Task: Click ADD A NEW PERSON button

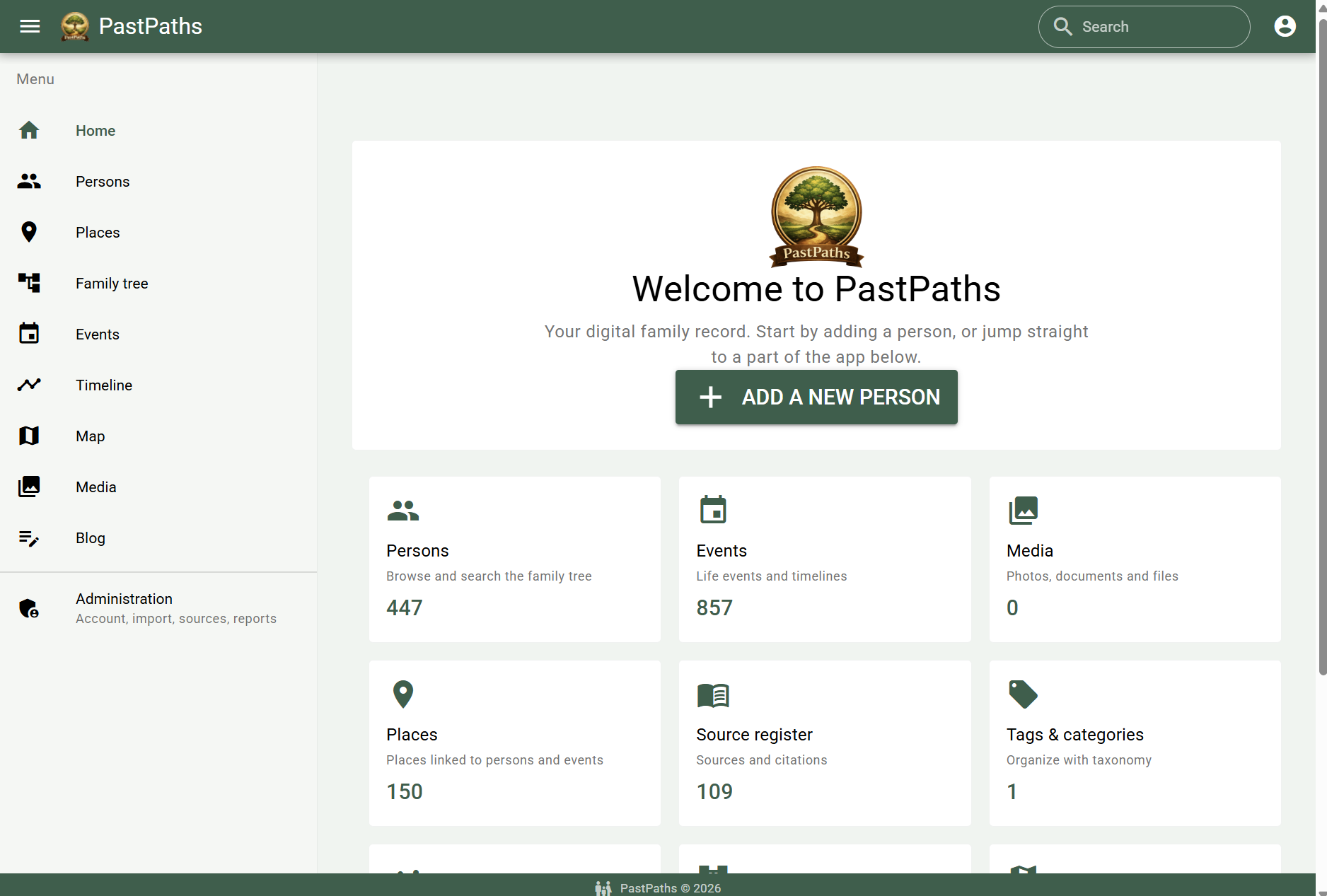Action: pos(816,397)
